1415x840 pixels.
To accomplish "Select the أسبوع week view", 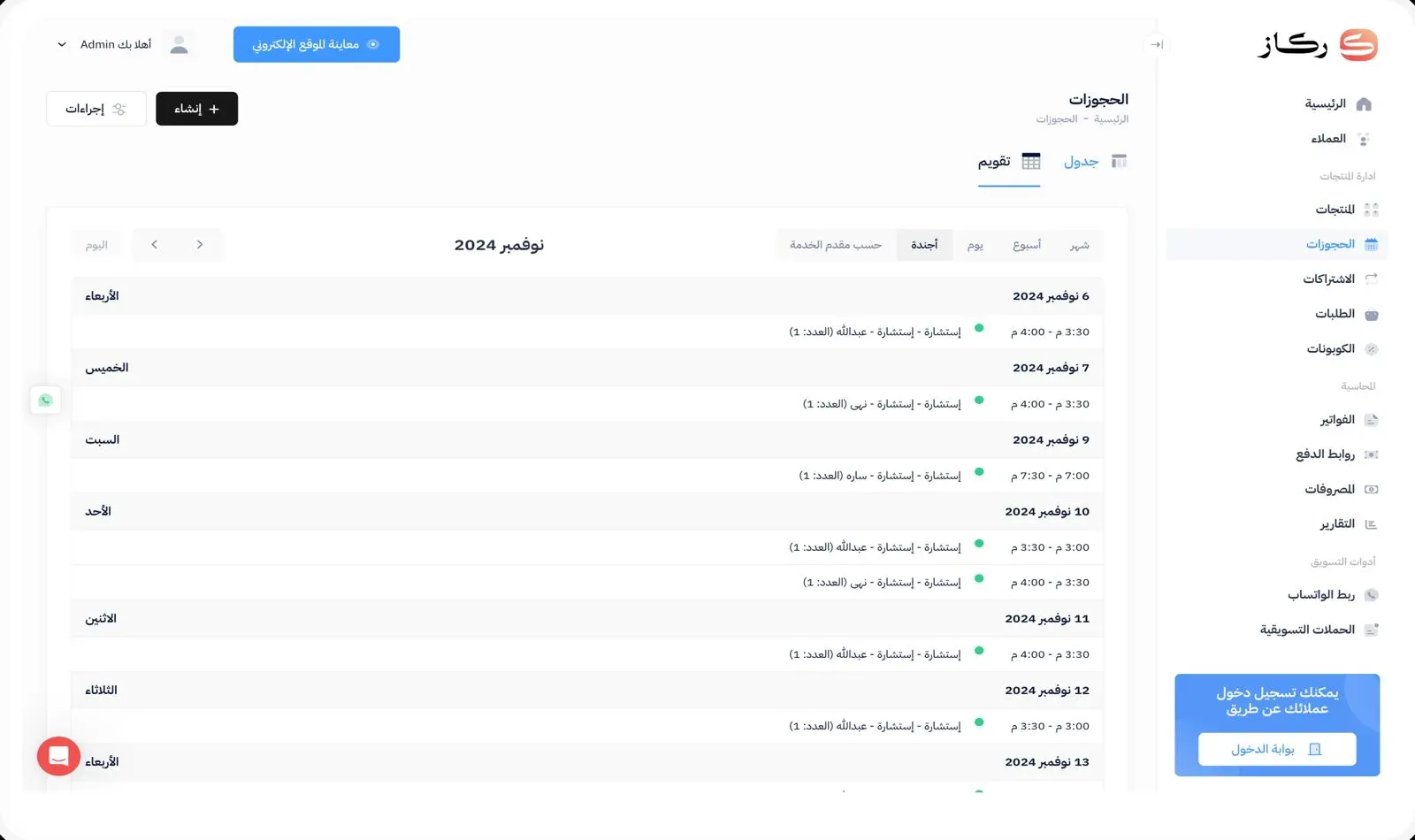I will 1026,245.
